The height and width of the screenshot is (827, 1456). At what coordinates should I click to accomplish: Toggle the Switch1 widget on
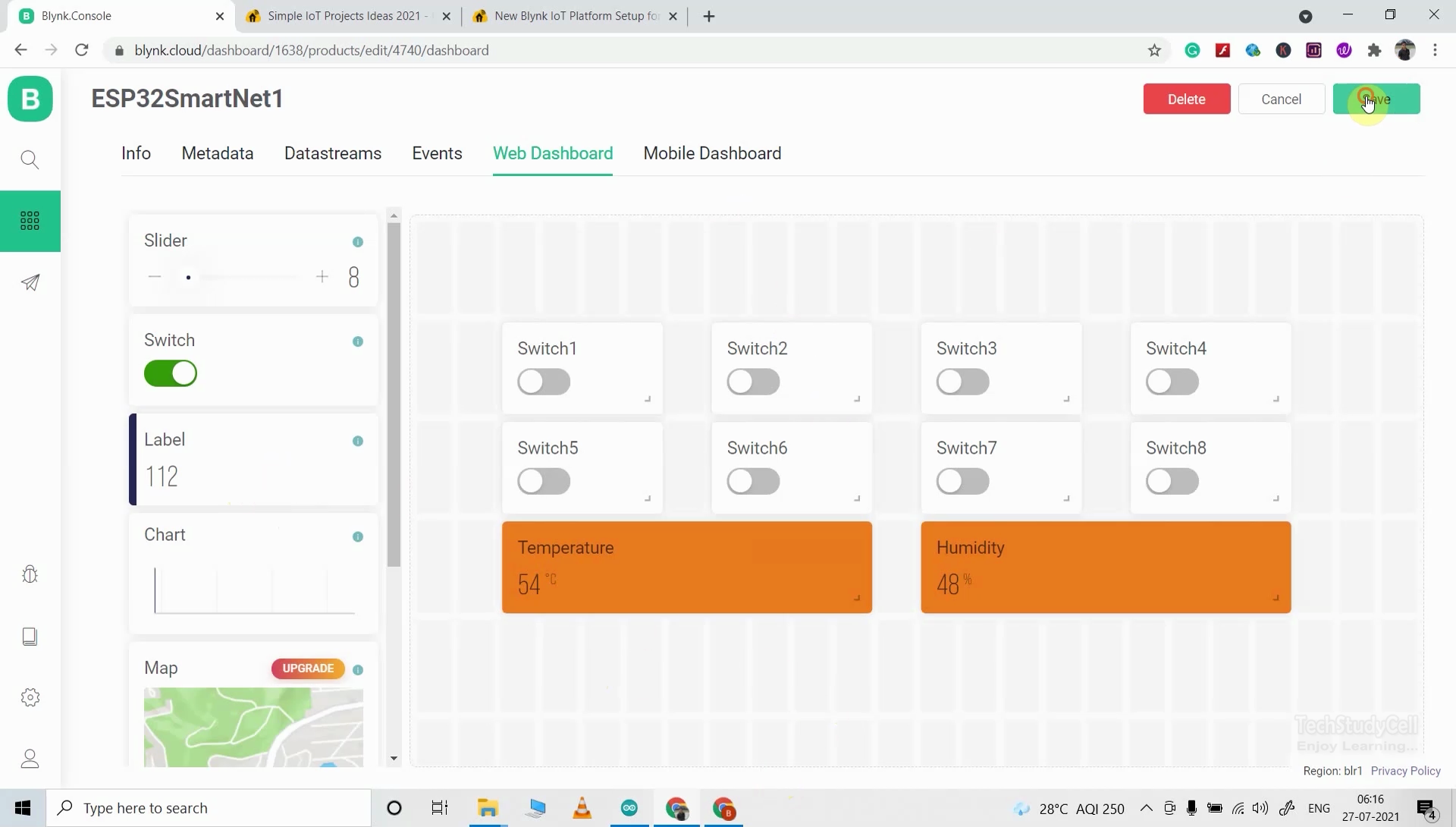tap(544, 382)
